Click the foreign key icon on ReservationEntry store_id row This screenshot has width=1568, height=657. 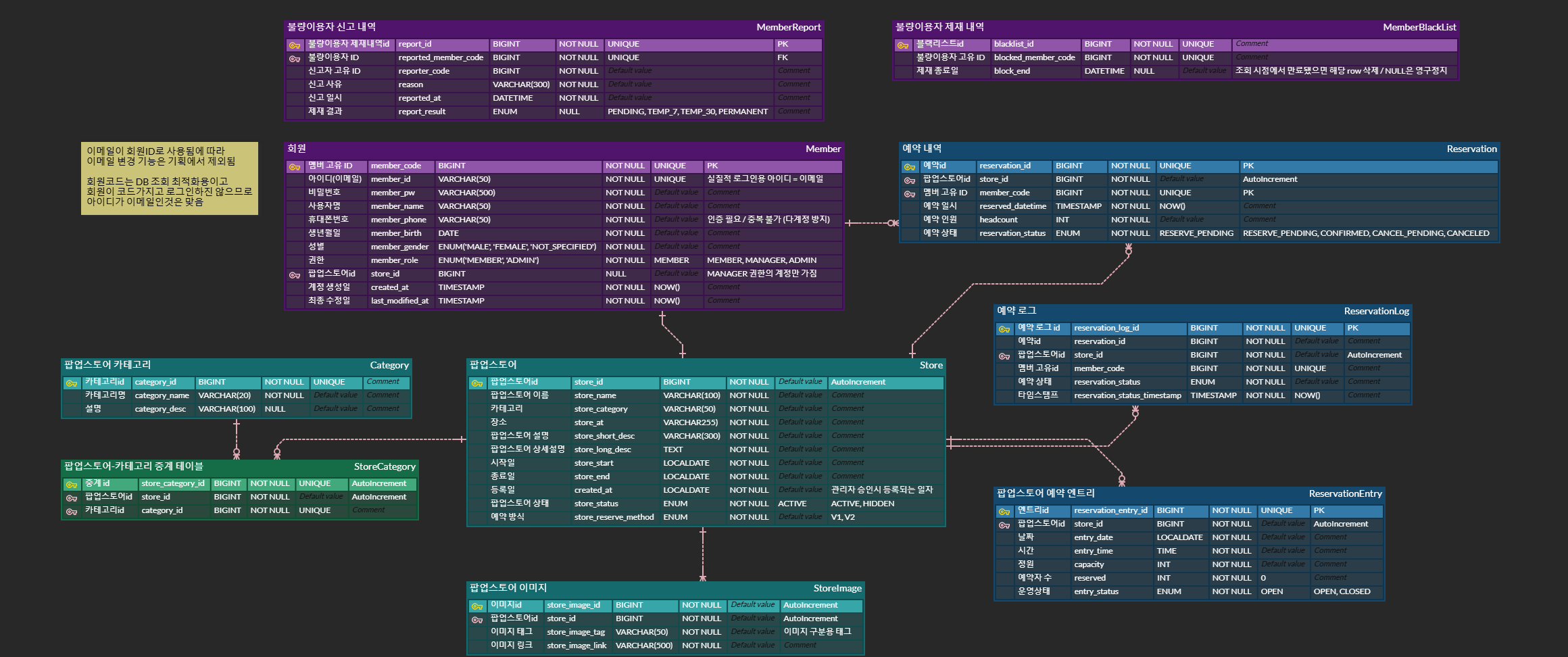coord(1004,525)
